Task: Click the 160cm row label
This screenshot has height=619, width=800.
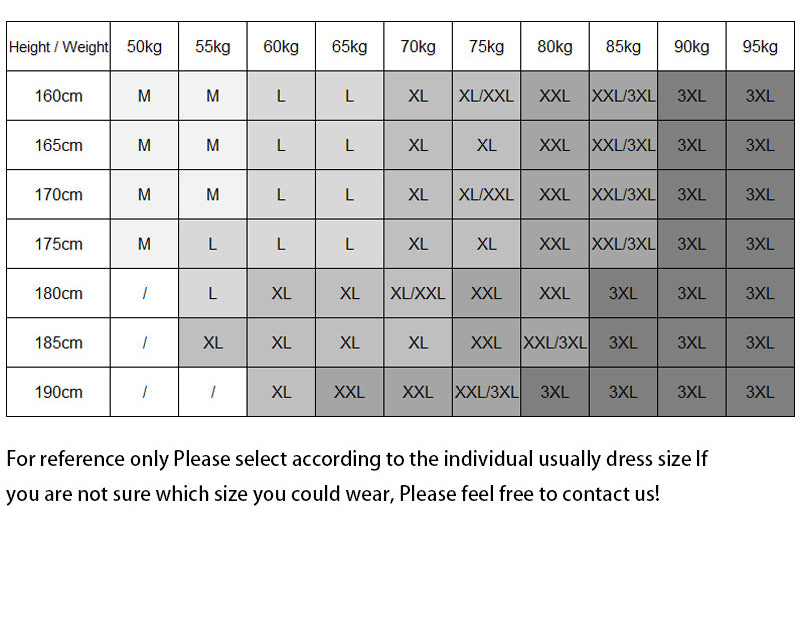Action: [x=58, y=96]
